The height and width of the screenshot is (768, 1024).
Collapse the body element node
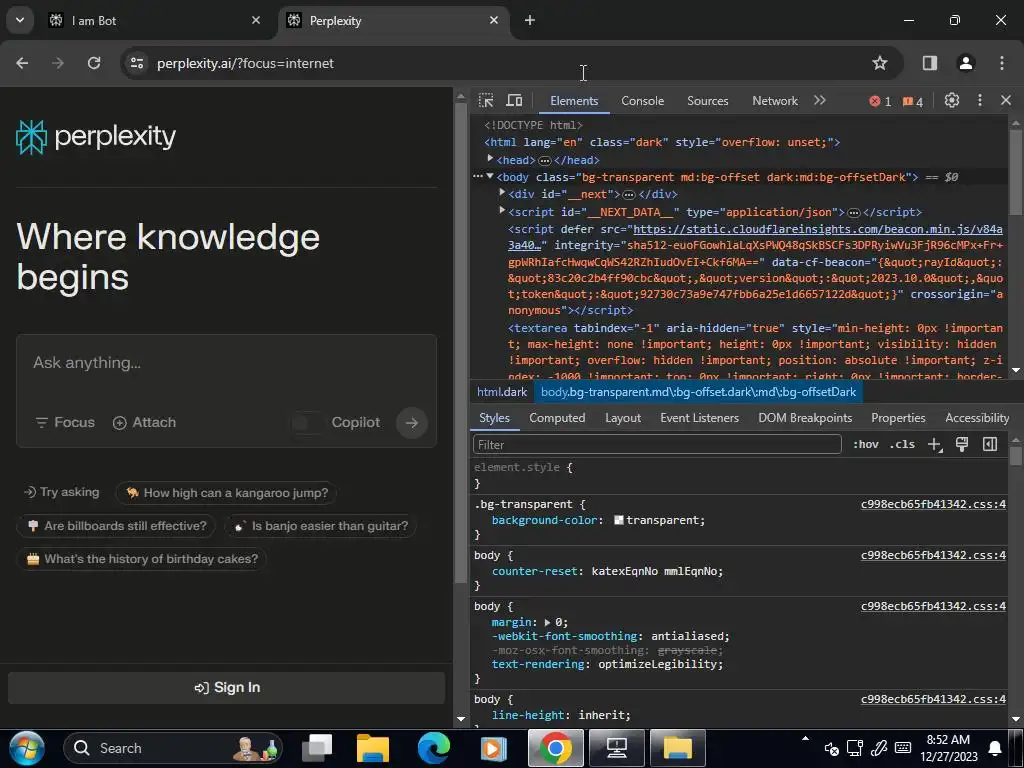490,176
